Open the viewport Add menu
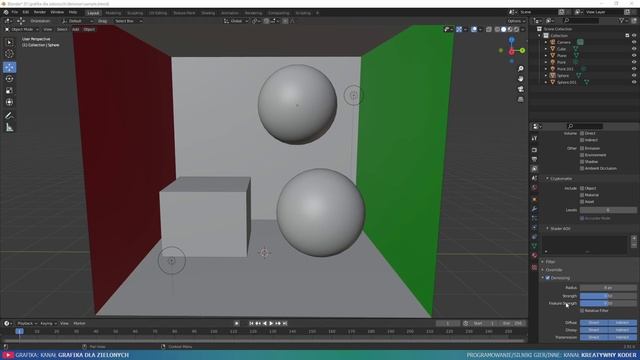This screenshot has width=640, height=360. (76, 29)
